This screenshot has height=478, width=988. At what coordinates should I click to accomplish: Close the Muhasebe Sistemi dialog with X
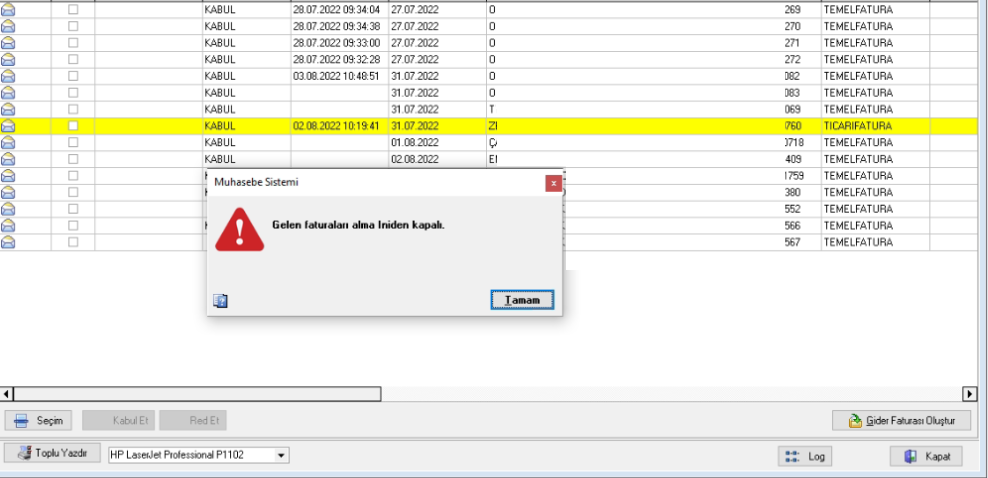(553, 183)
